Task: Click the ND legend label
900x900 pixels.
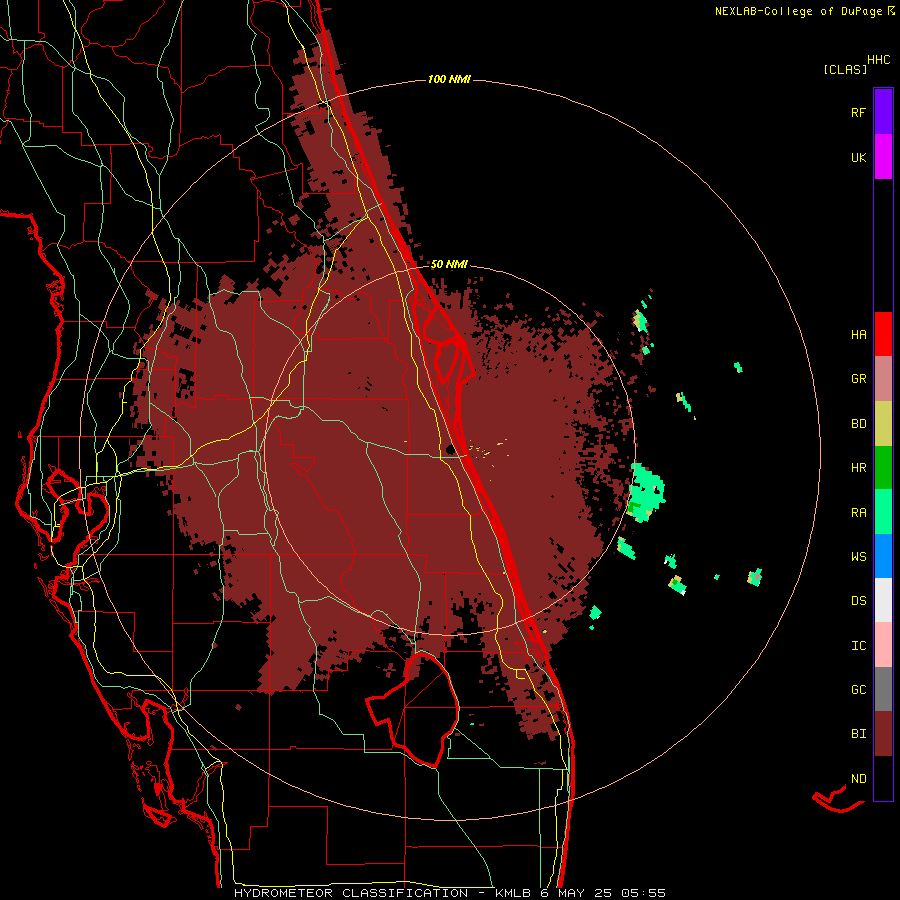Action: (x=858, y=779)
